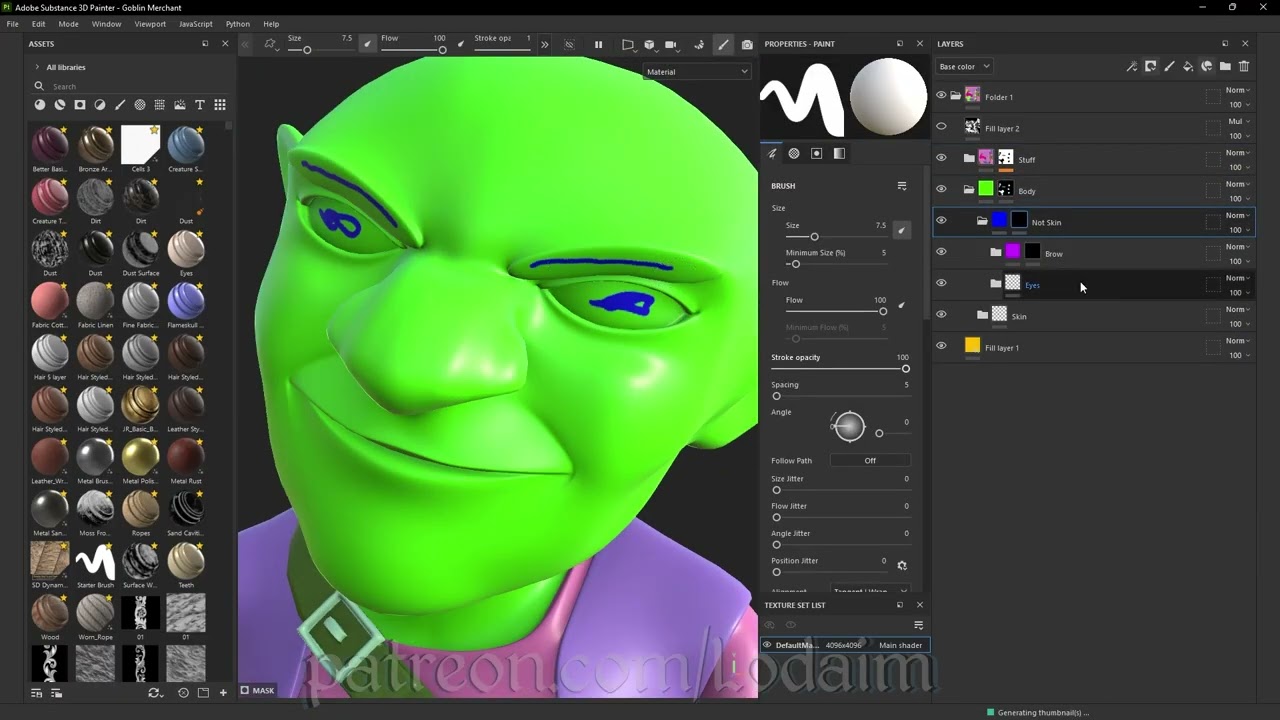Open the Viewport menu
Image resolution: width=1280 pixels, height=720 pixels.
pyautogui.click(x=150, y=24)
